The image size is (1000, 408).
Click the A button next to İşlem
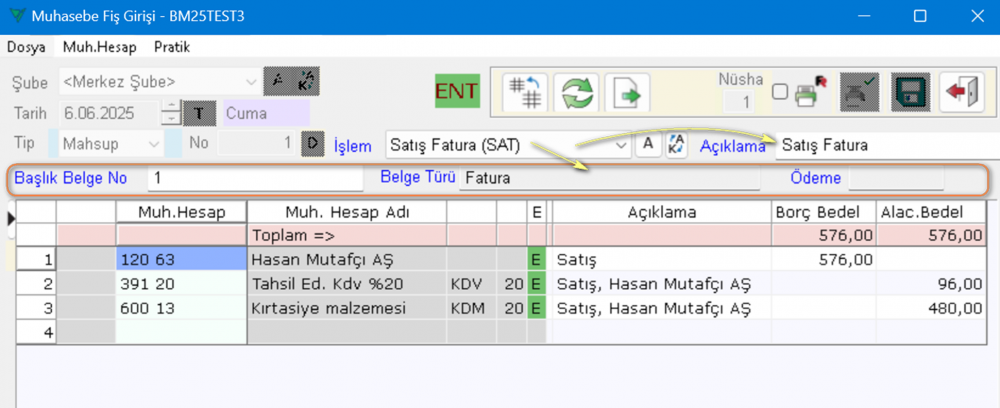click(x=648, y=144)
